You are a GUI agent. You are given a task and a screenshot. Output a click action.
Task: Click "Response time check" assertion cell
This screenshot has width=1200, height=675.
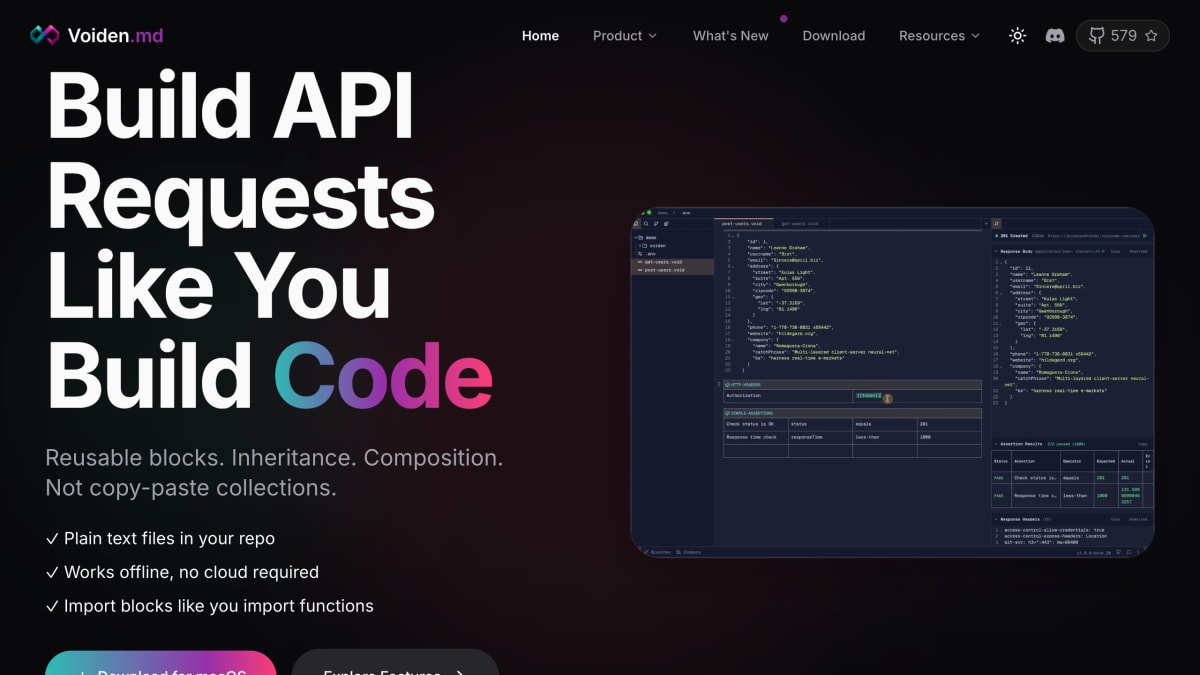coord(755,437)
